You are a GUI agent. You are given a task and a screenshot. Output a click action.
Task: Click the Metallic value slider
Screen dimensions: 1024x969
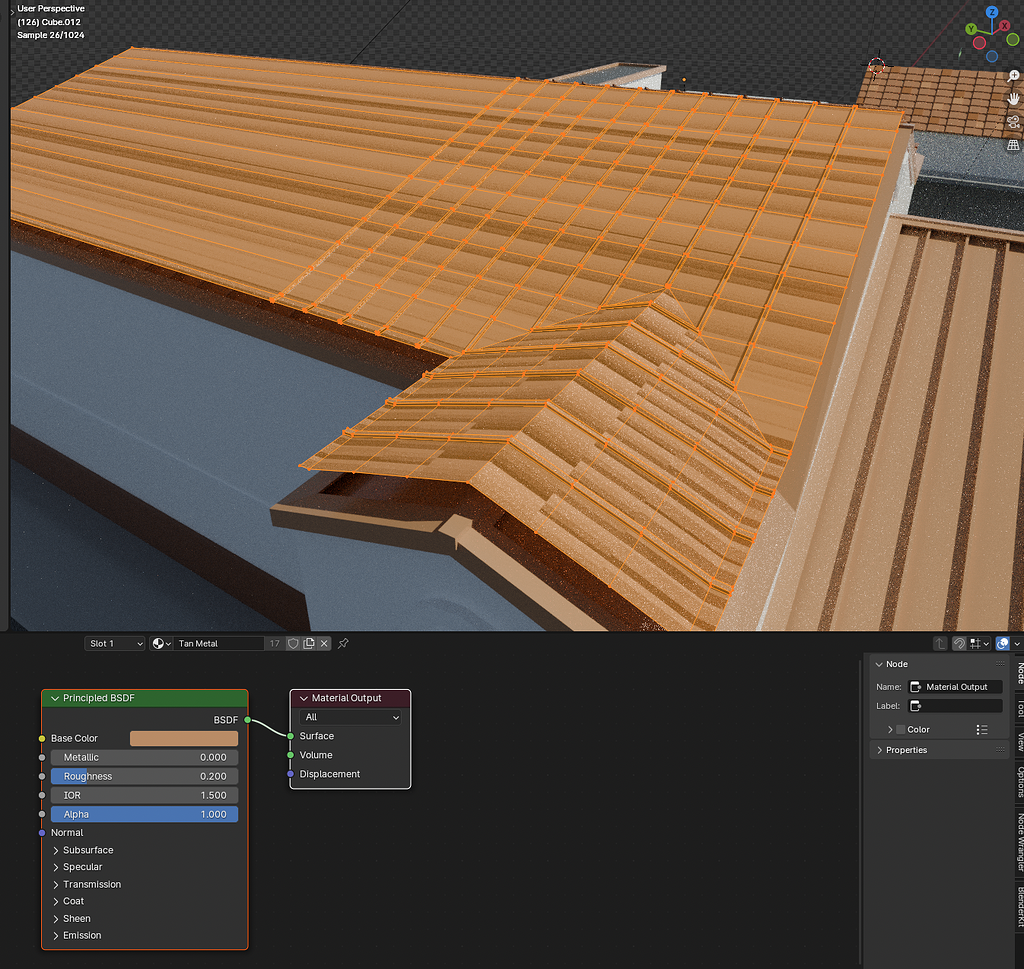click(144, 757)
